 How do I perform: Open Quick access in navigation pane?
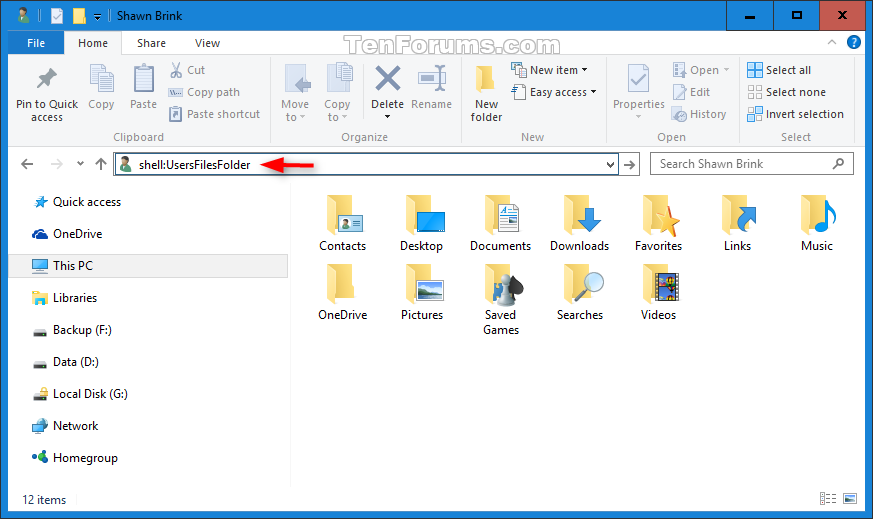77,202
